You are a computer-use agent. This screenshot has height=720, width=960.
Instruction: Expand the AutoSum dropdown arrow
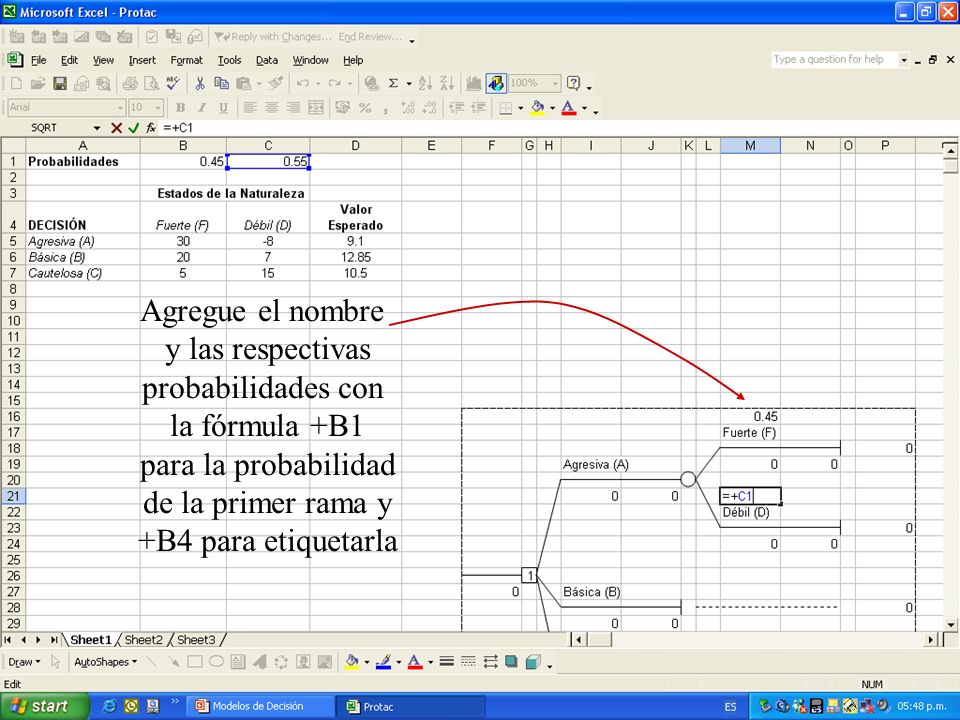(409, 83)
